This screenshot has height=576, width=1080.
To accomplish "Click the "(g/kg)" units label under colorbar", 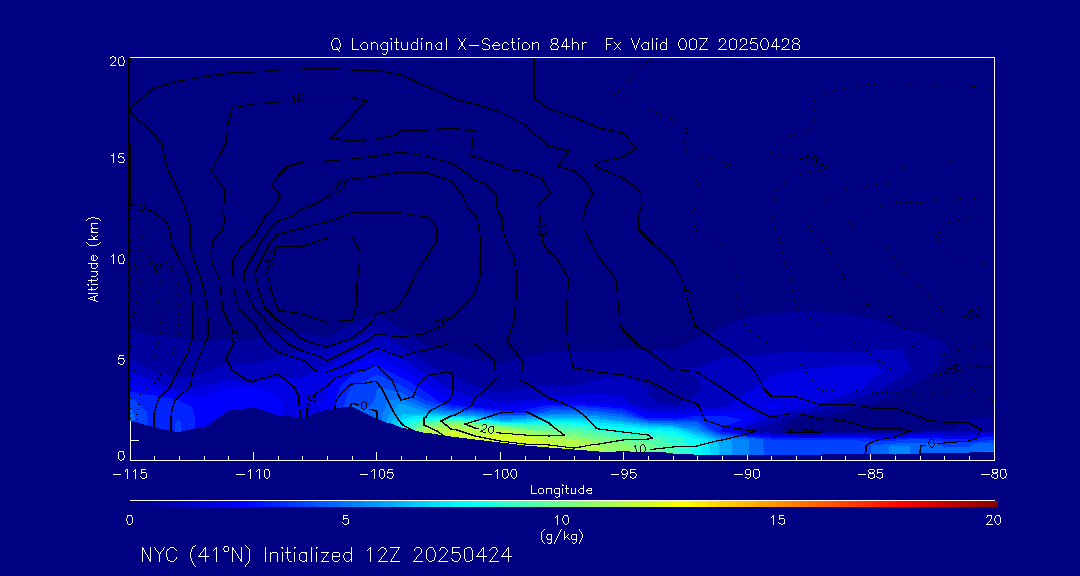I will point(563,537).
